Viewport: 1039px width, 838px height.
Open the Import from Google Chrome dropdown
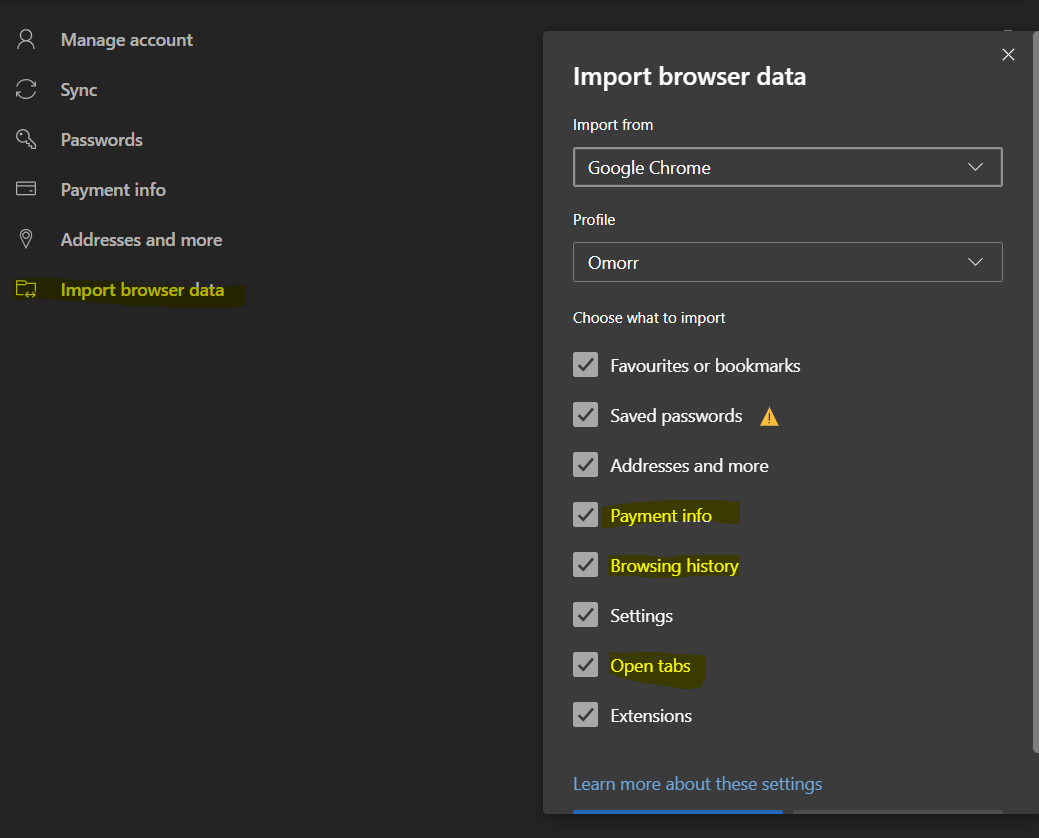click(x=787, y=168)
